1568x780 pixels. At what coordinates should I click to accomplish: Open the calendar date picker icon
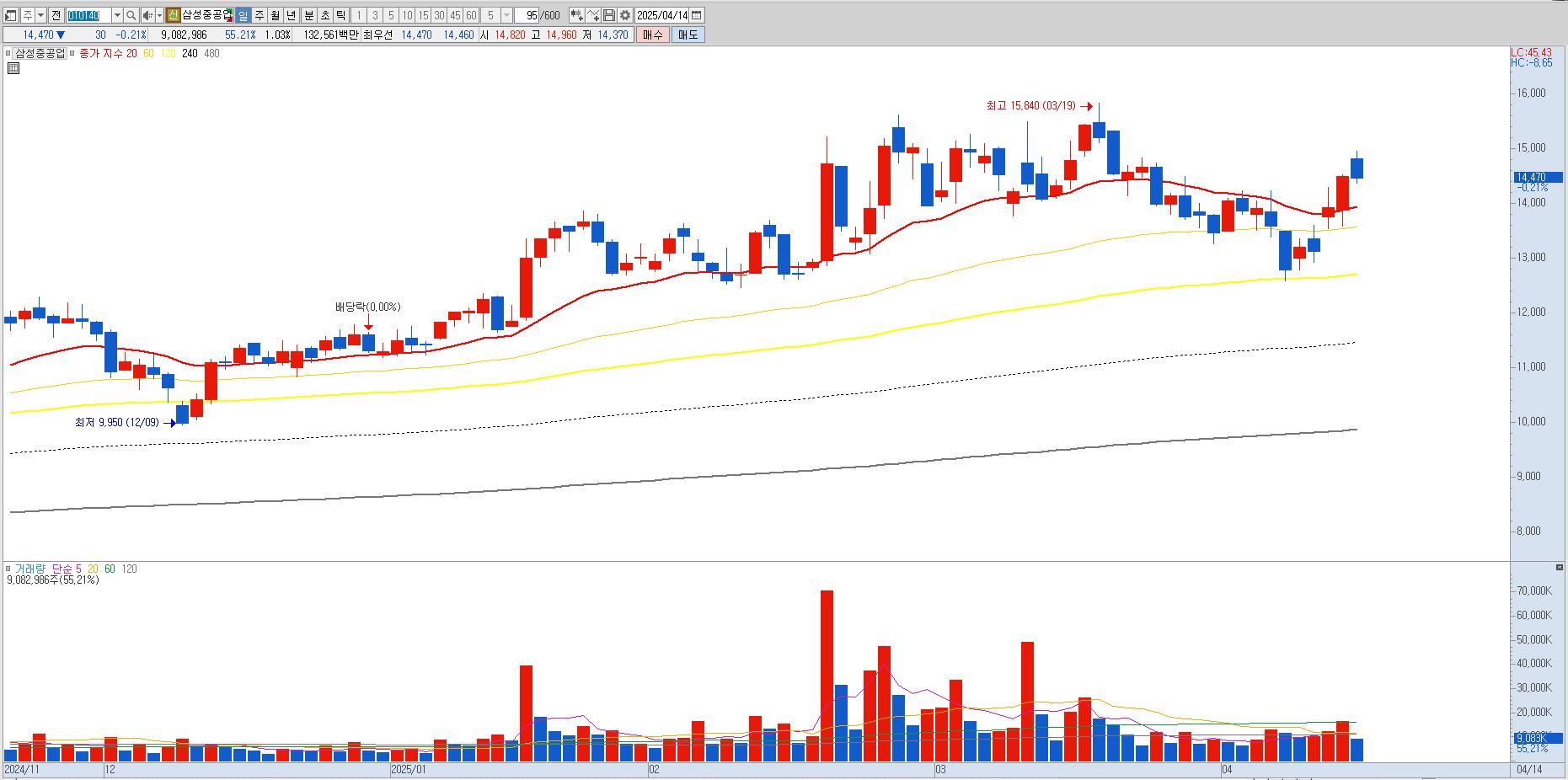(697, 15)
